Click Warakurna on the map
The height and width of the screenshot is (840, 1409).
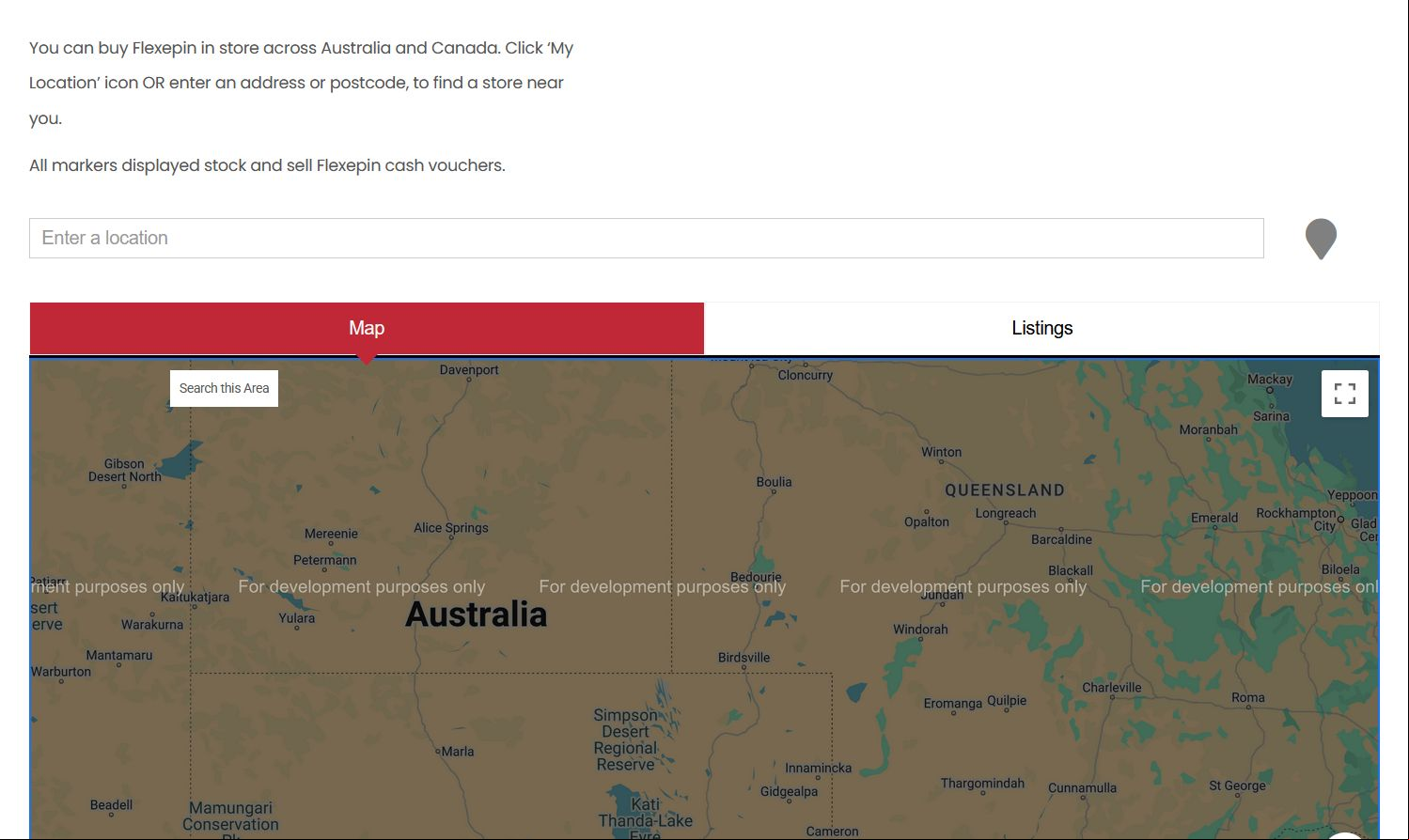pyautogui.click(x=152, y=625)
